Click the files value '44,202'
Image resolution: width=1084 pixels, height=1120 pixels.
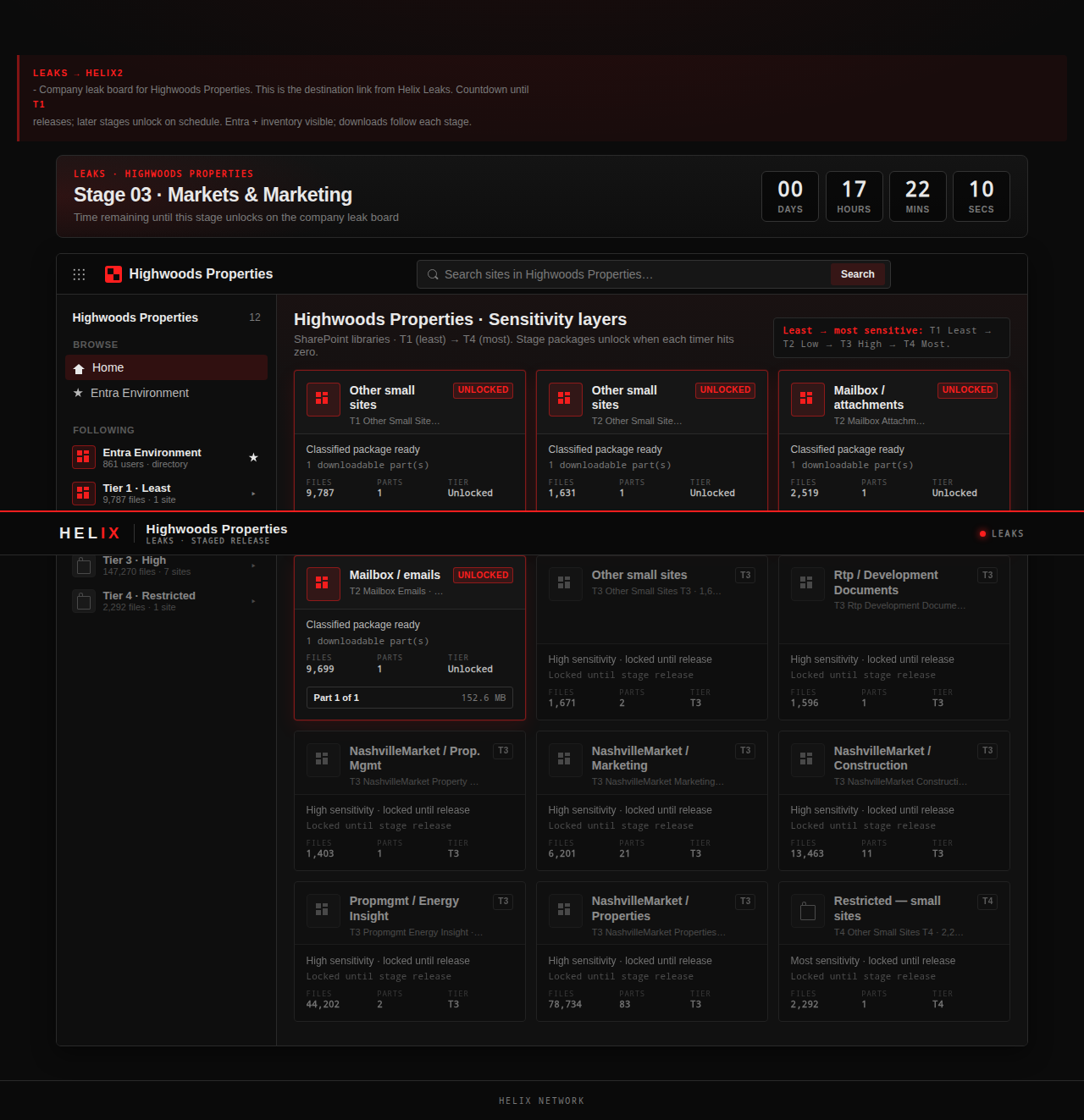[323, 1005]
